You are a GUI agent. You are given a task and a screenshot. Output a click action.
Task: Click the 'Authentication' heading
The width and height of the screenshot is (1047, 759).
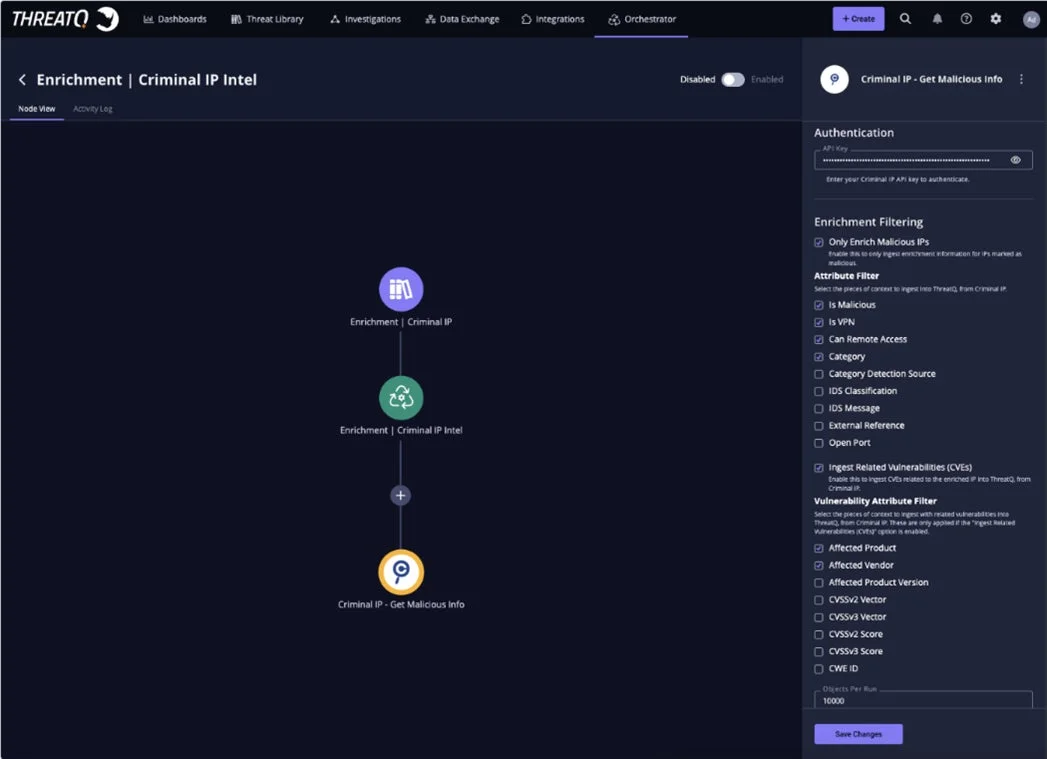click(853, 133)
